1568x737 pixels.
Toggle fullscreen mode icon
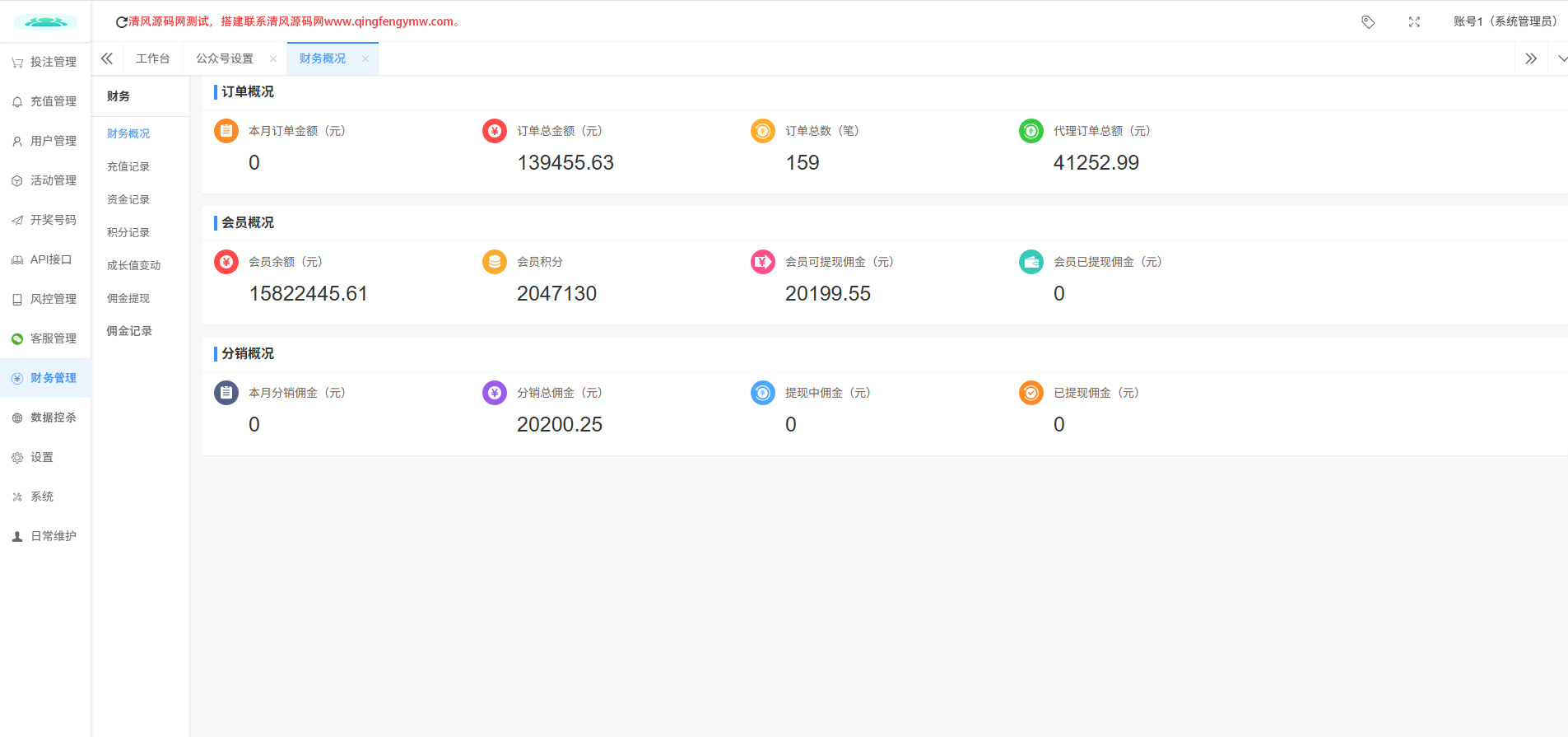pyautogui.click(x=1414, y=22)
